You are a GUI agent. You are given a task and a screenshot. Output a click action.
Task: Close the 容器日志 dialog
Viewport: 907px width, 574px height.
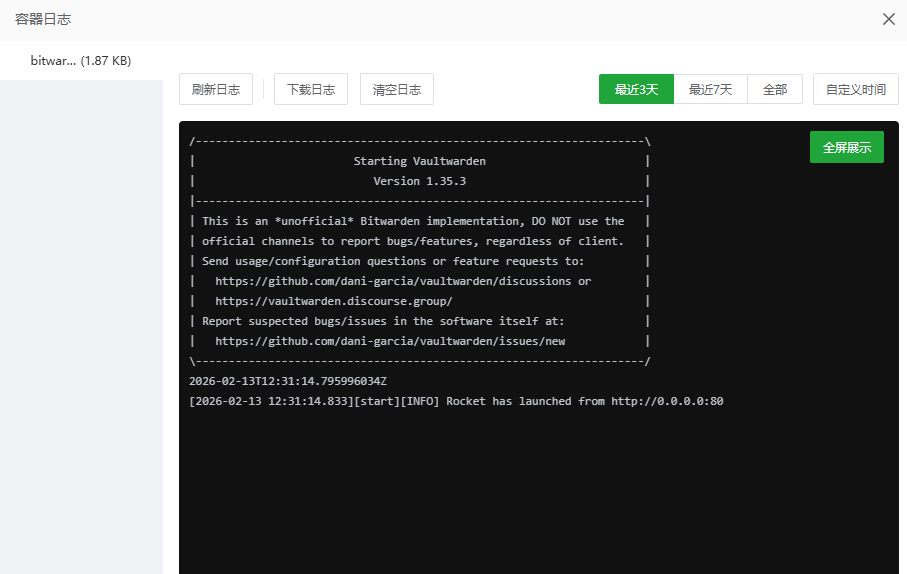point(887,19)
